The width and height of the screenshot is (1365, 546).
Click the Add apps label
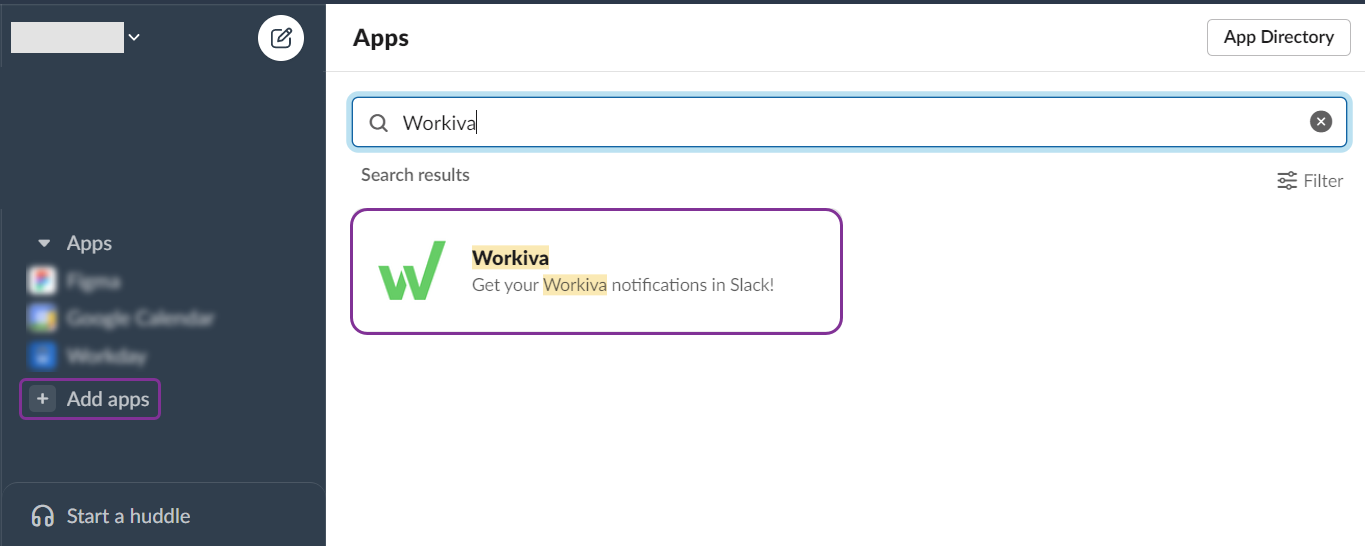pos(108,399)
